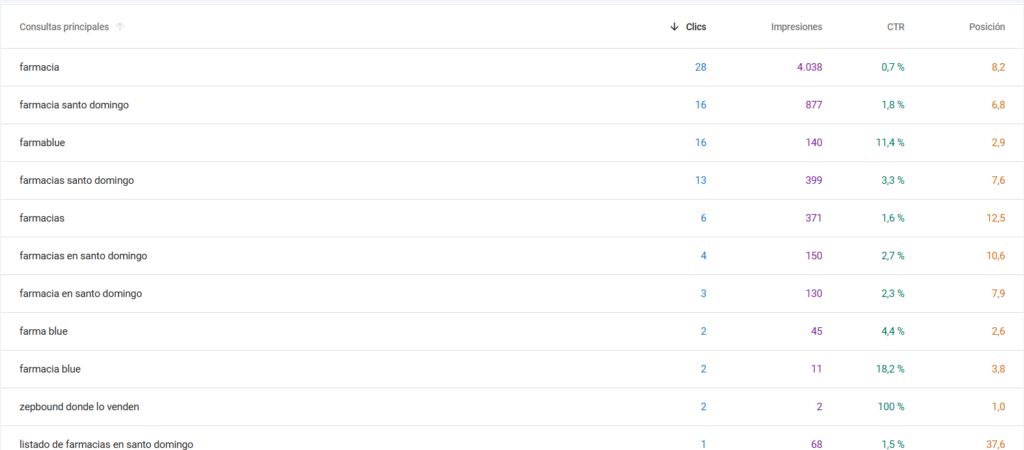Select 'zepbound donde lo venden' query

(x=512, y=406)
